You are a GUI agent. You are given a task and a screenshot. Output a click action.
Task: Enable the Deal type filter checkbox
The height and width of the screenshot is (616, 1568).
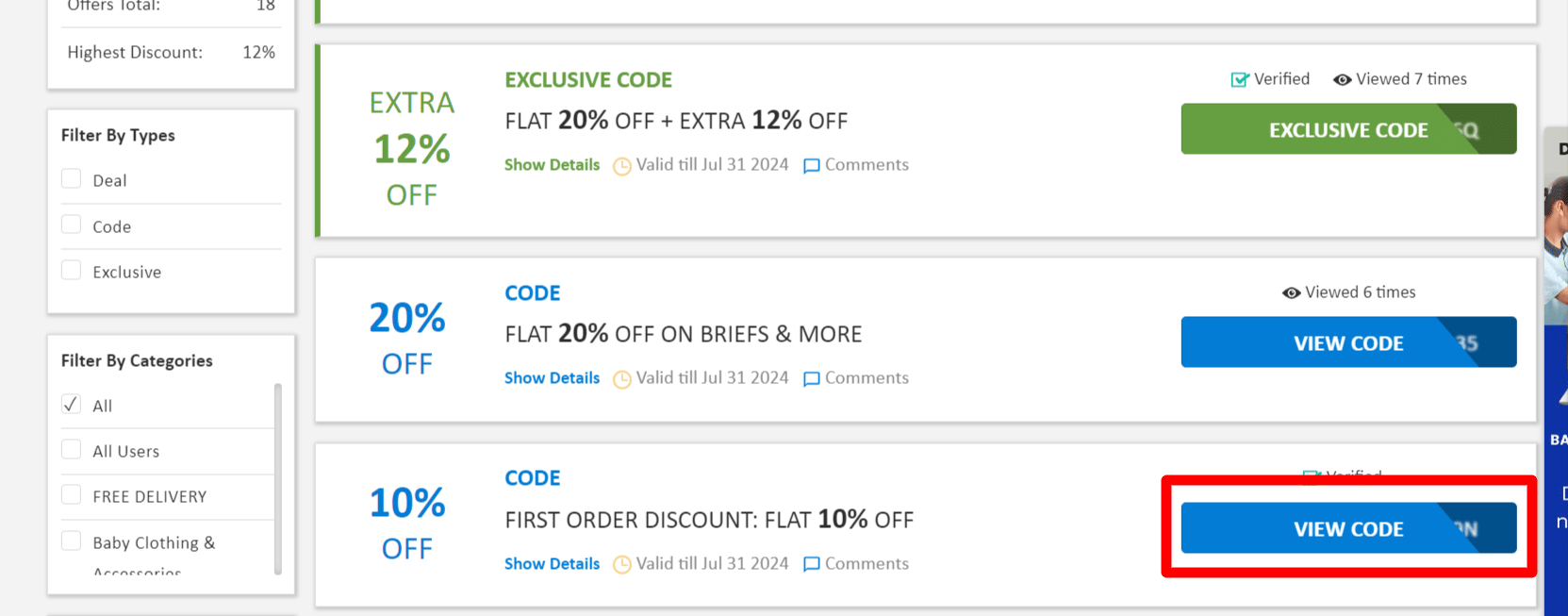click(72, 179)
